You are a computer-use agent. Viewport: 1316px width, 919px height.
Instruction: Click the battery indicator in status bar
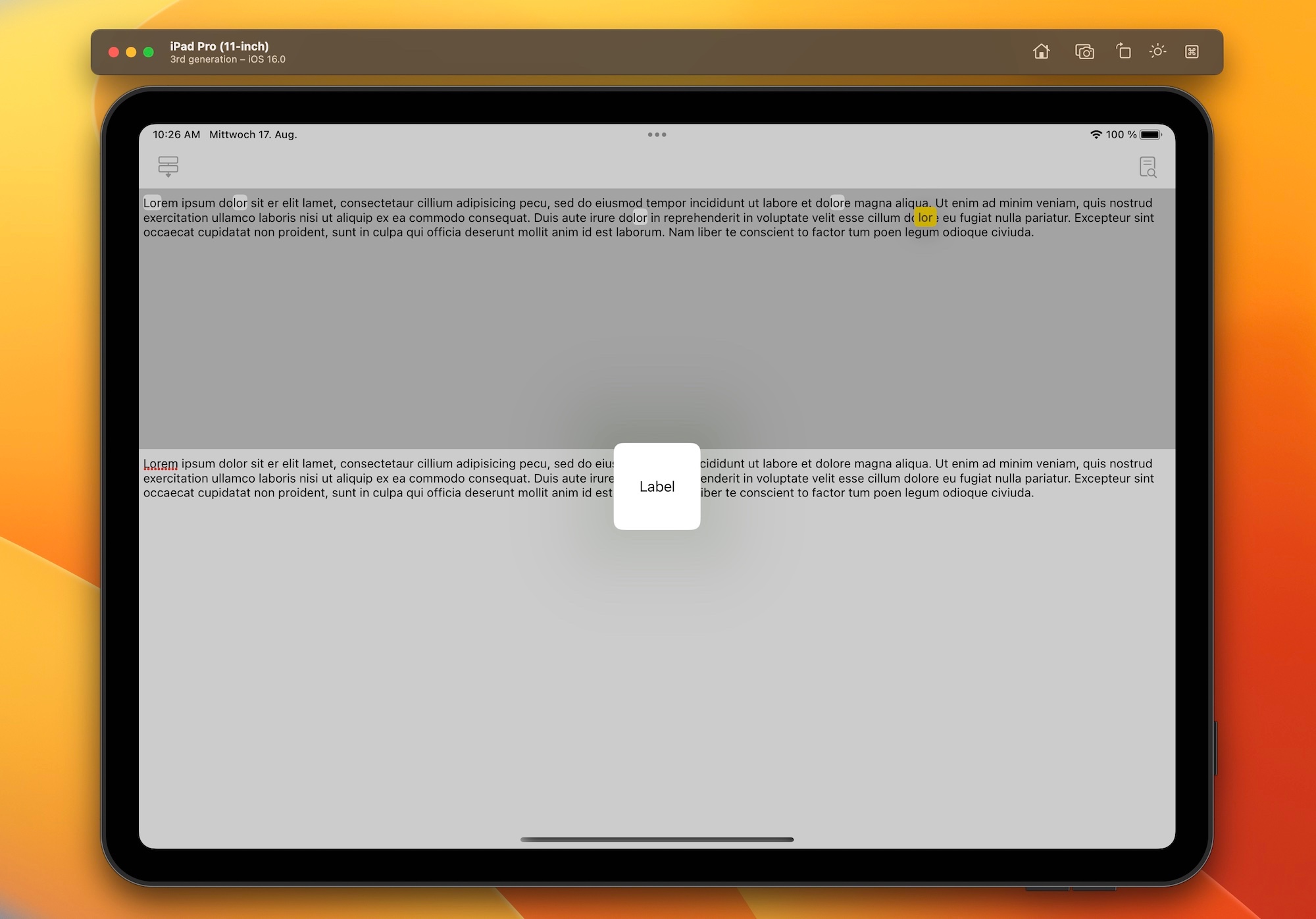coord(1151,134)
